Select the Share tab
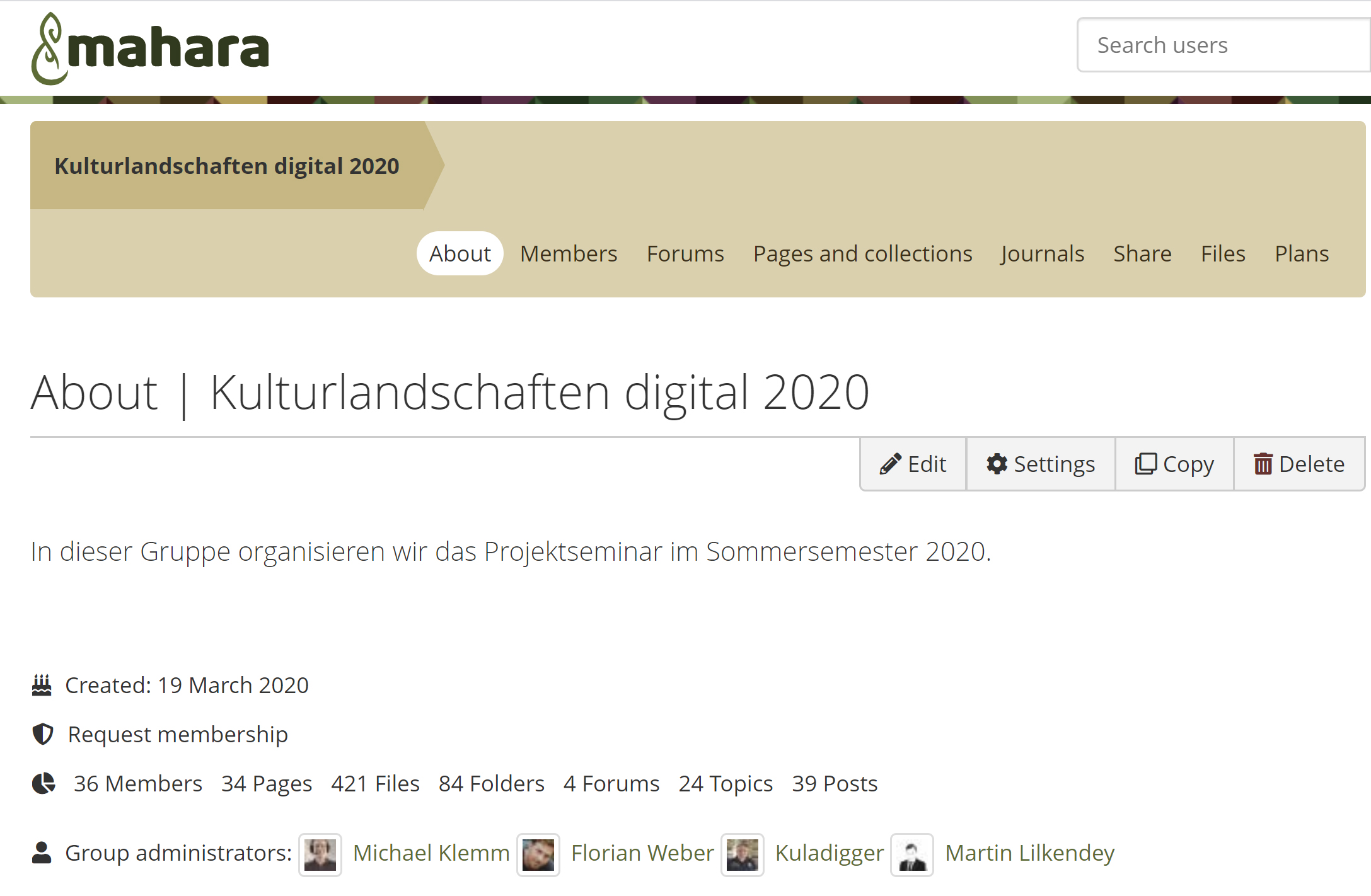This screenshot has height=896, width=1371. click(x=1142, y=254)
